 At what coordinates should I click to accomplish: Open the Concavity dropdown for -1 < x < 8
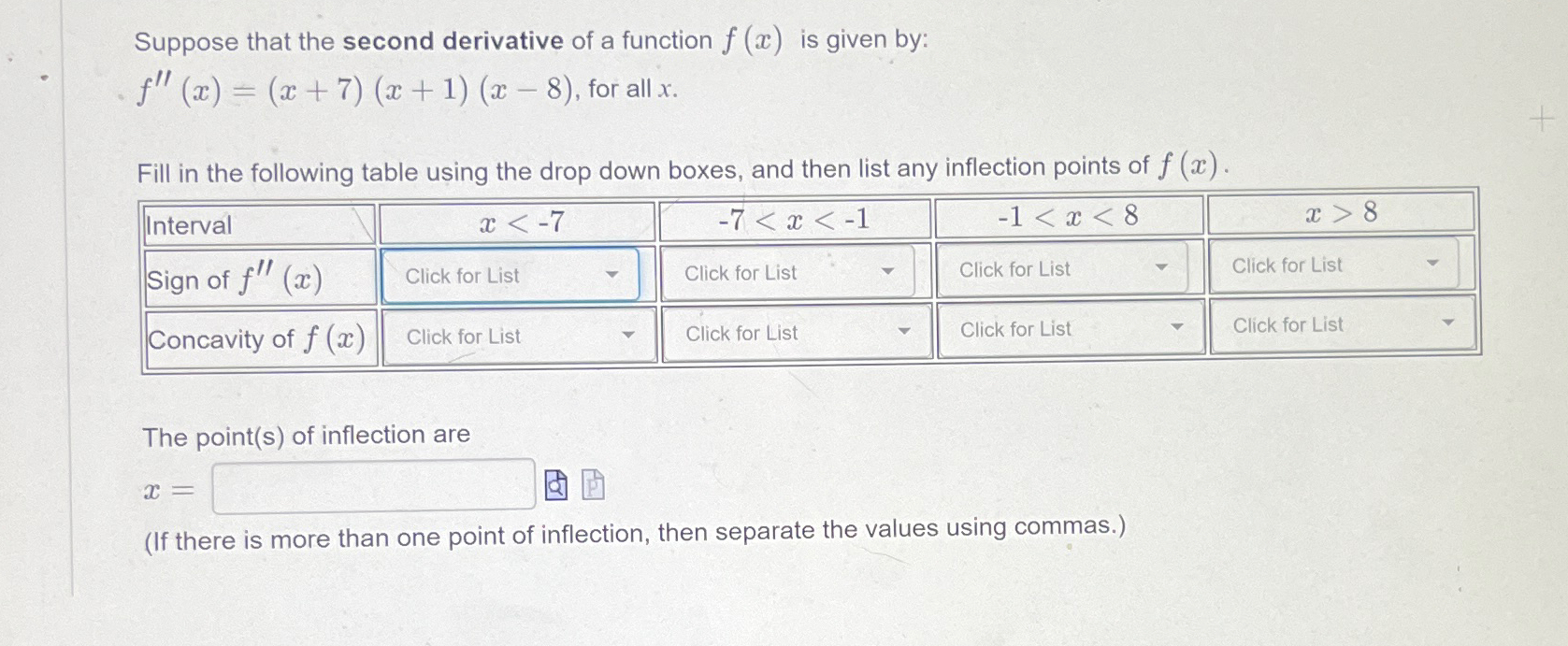tap(1071, 329)
